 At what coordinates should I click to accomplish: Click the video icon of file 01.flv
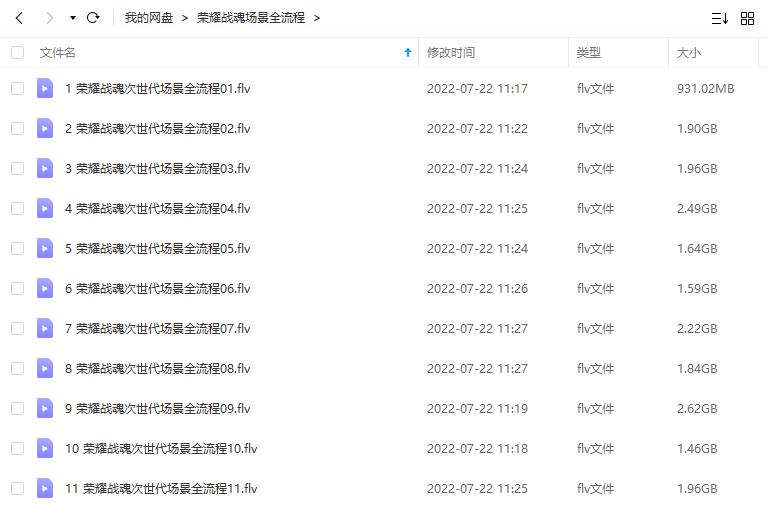45,89
